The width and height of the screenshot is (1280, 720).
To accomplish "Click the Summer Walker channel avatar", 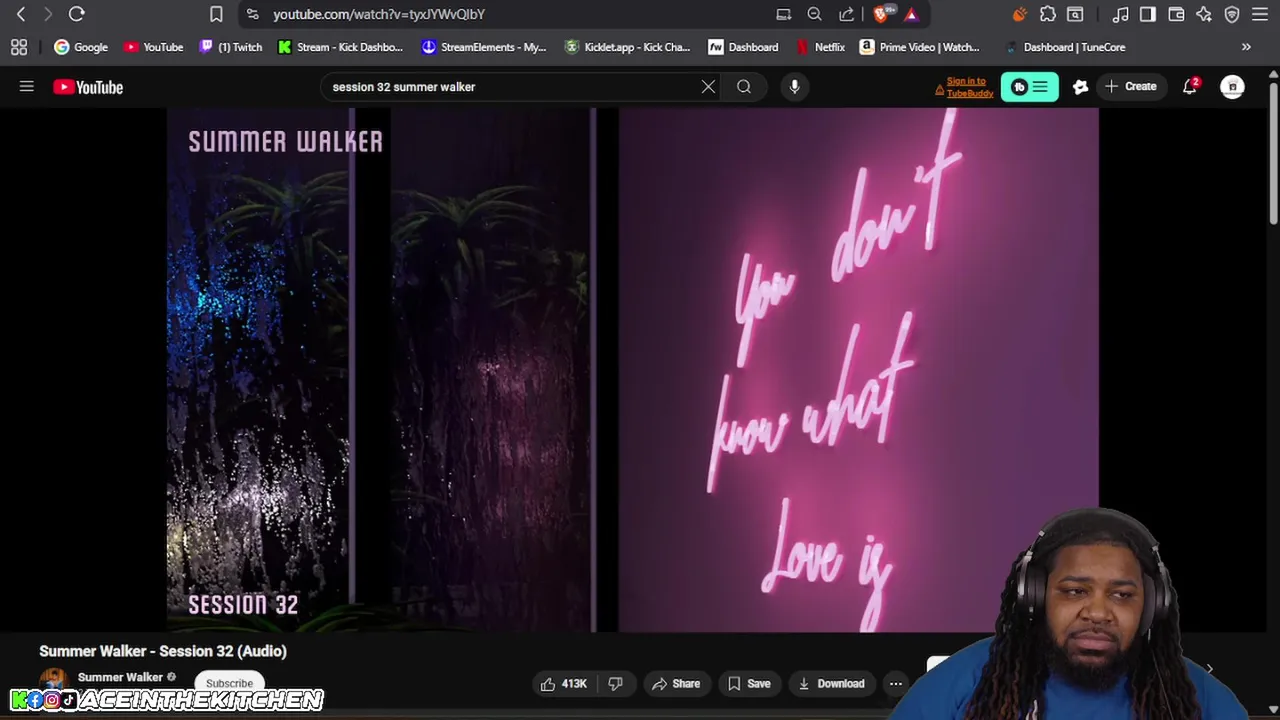I will coord(53,681).
